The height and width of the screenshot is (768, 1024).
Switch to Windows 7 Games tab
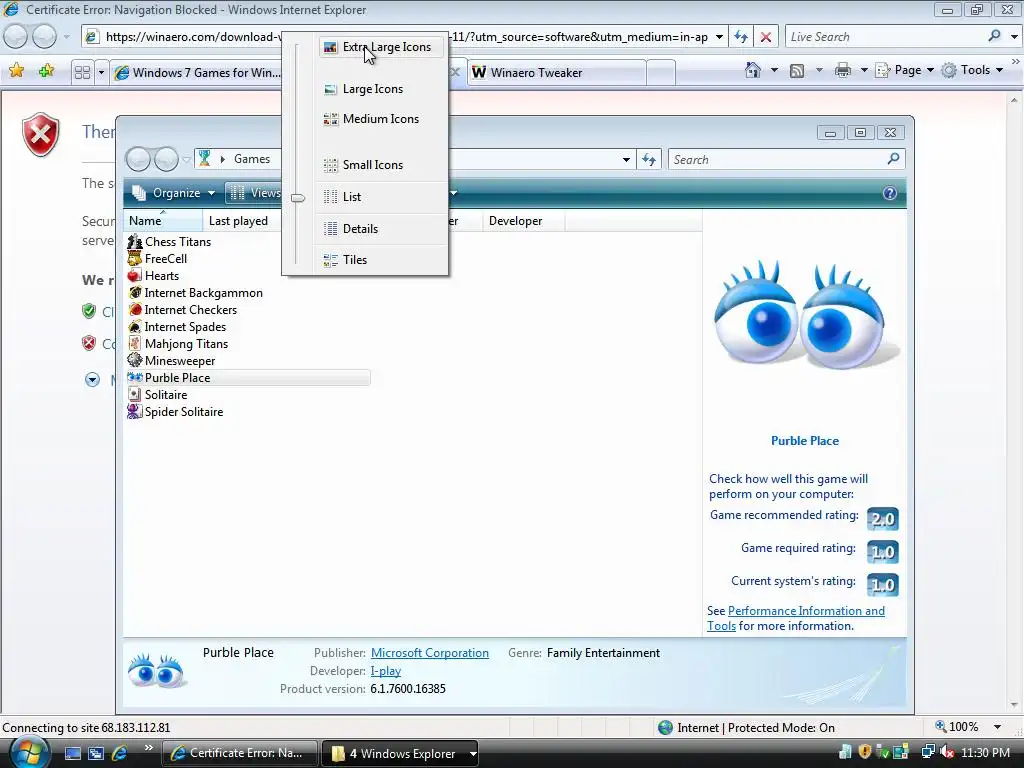[196, 72]
